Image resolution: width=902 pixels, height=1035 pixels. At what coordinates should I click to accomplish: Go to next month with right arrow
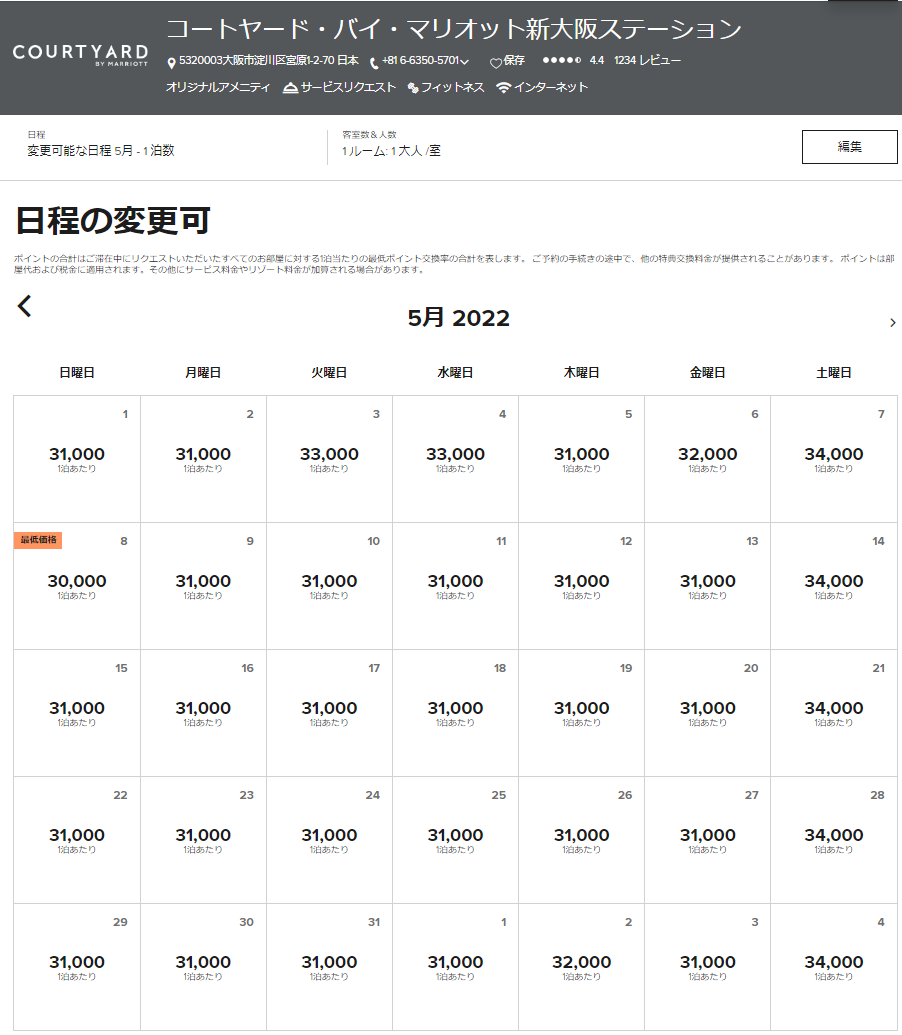point(892,322)
